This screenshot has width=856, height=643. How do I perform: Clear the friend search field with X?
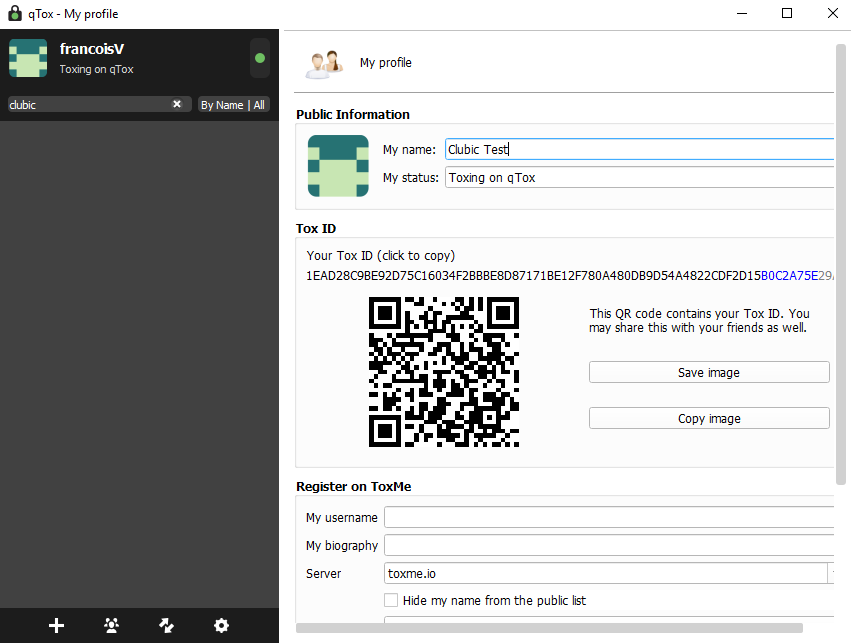point(177,104)
